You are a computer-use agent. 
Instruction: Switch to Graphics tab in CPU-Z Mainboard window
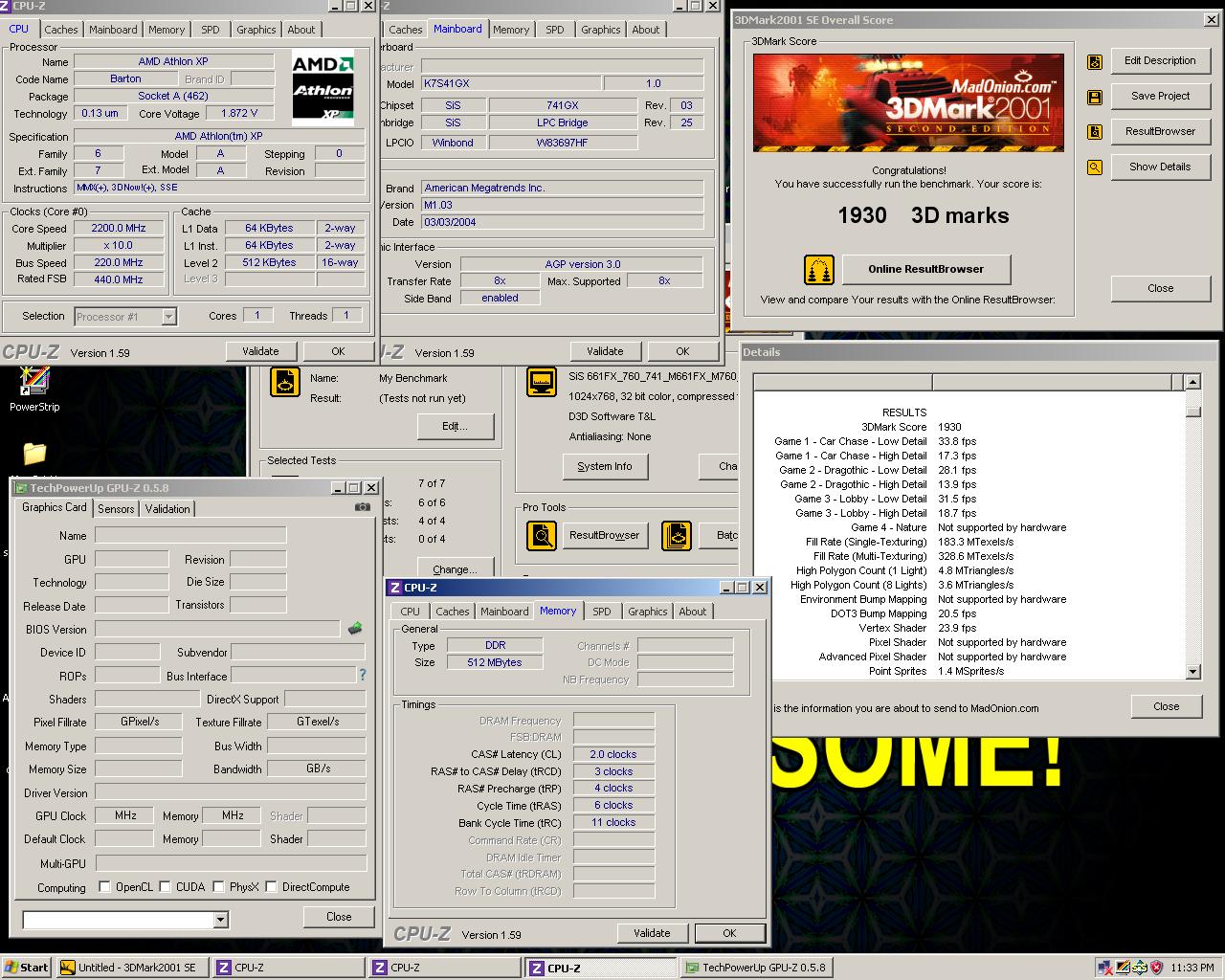pos(601,30)
